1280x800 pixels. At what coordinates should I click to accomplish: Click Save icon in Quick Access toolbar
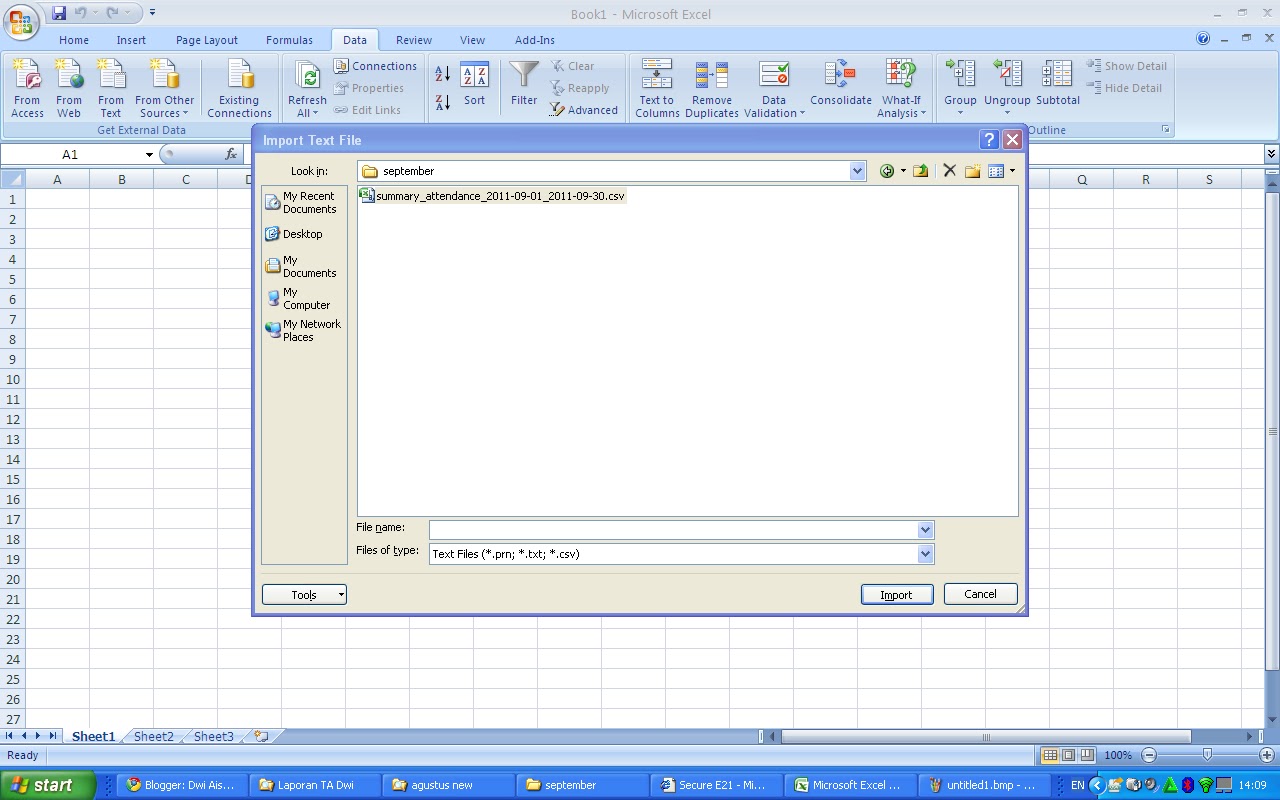pyautogui.click(x=59, y=13)
